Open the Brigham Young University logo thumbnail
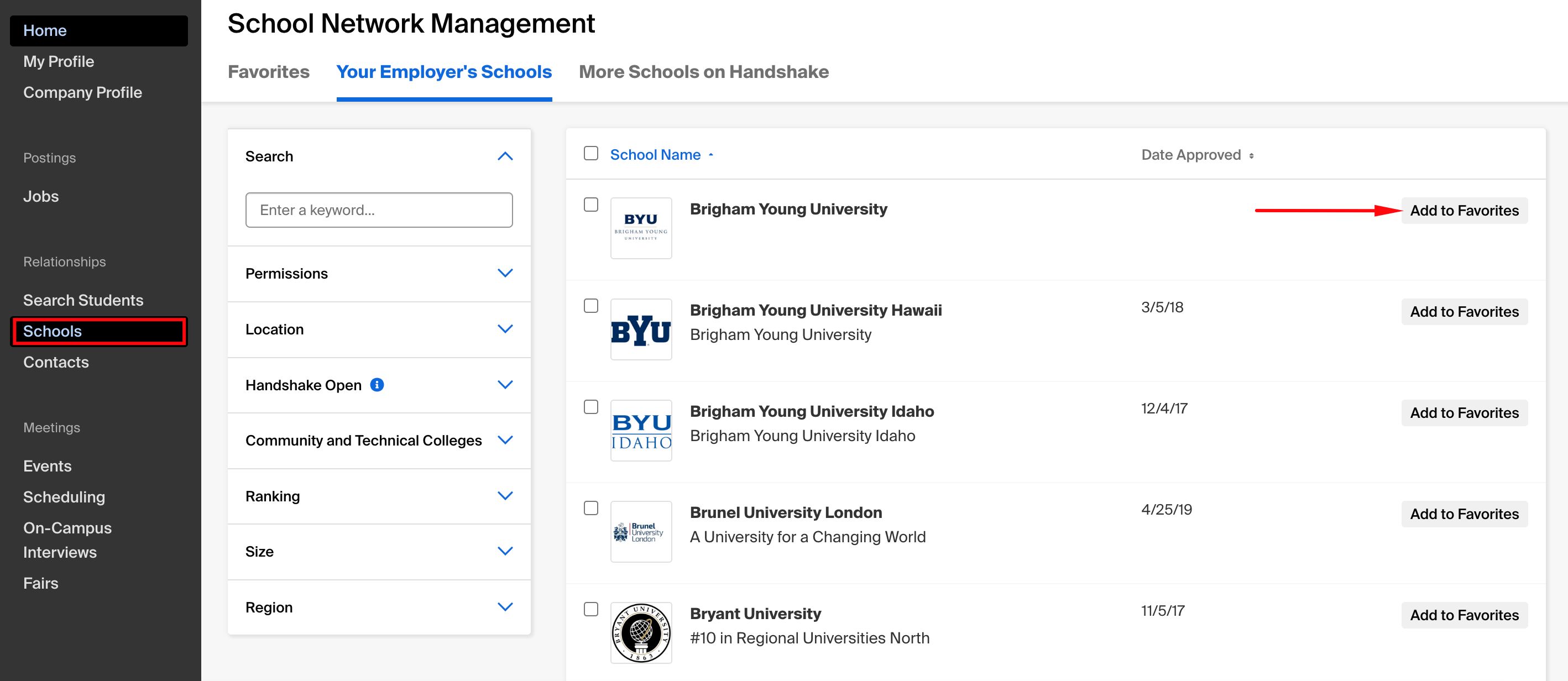This screenshot has width=1568, height=681. pyautogui.click(x=641, y=228)
